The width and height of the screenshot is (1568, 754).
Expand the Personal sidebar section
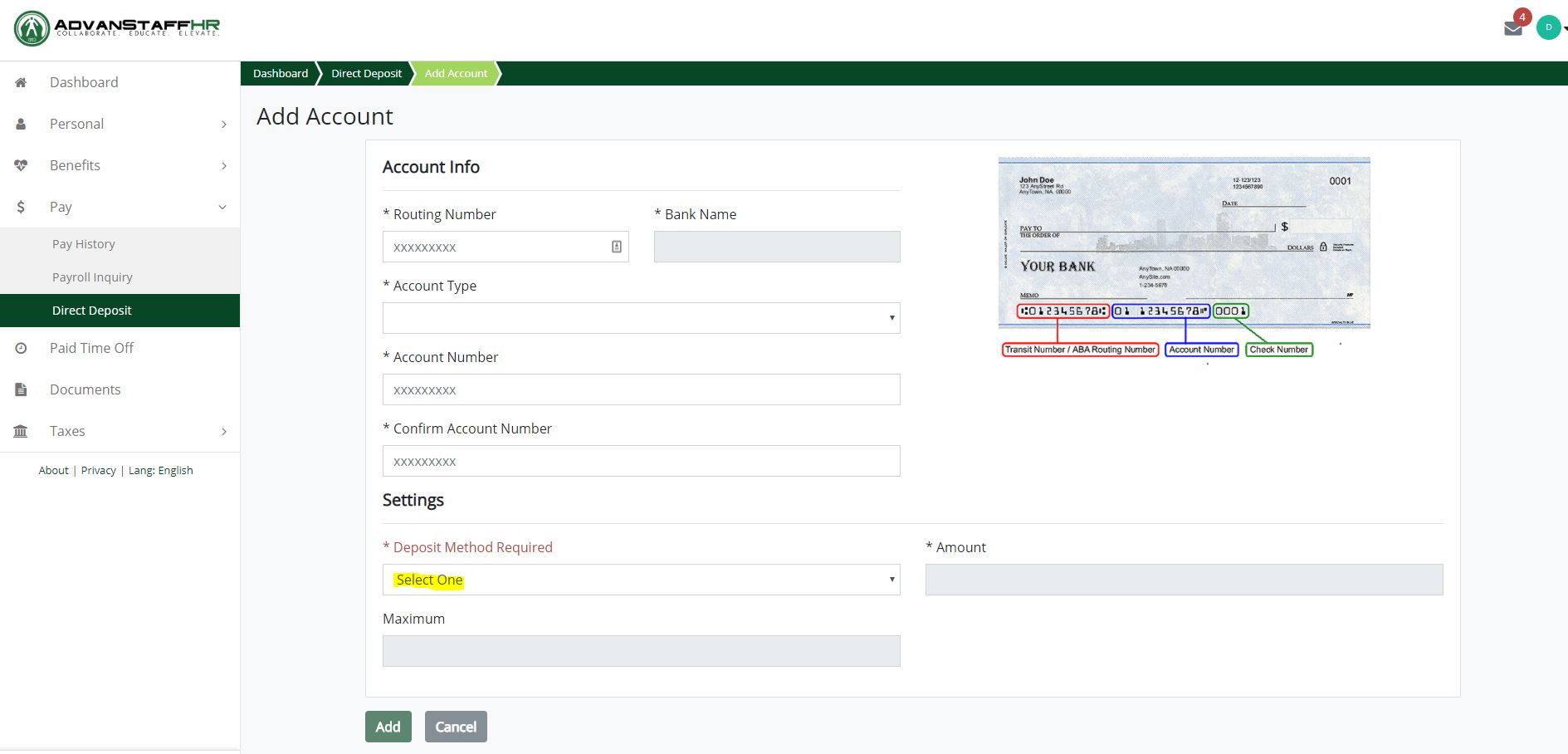click(x=222, y=124)
